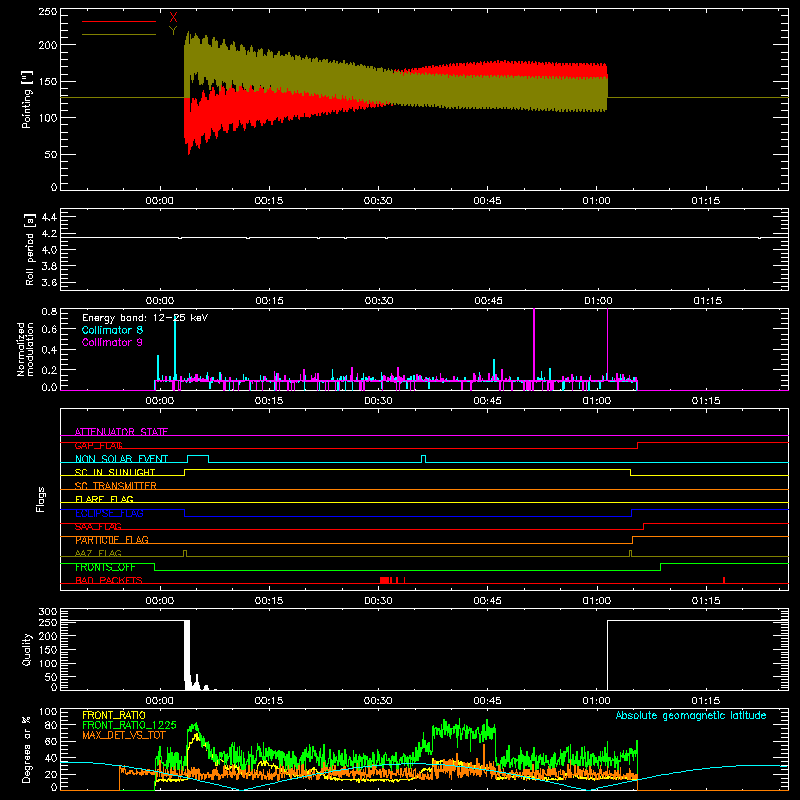Click the Collimator 9 legend label

tap(112, 342)
